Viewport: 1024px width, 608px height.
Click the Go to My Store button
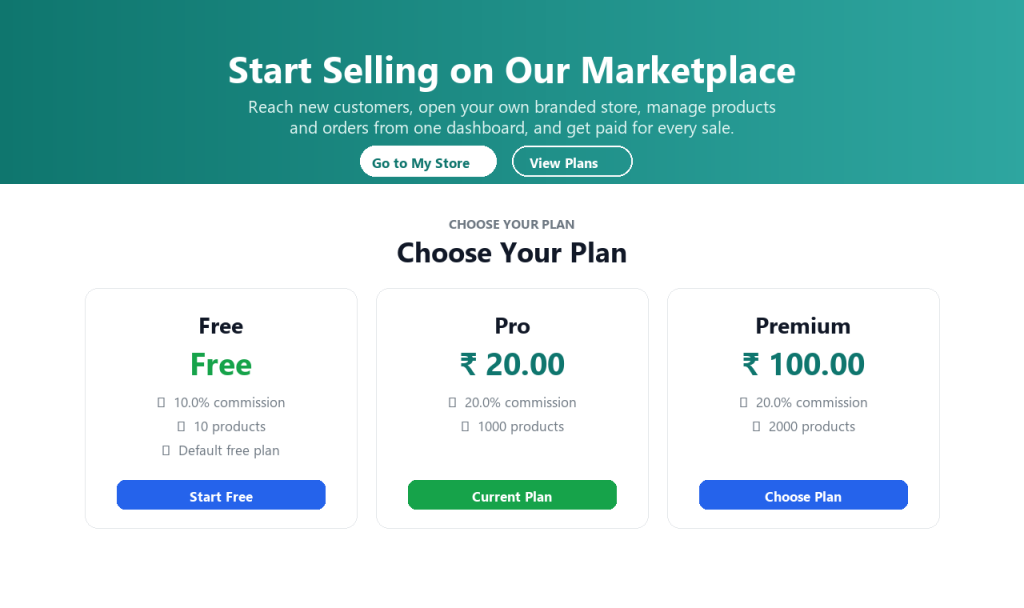tap(428, 161)
